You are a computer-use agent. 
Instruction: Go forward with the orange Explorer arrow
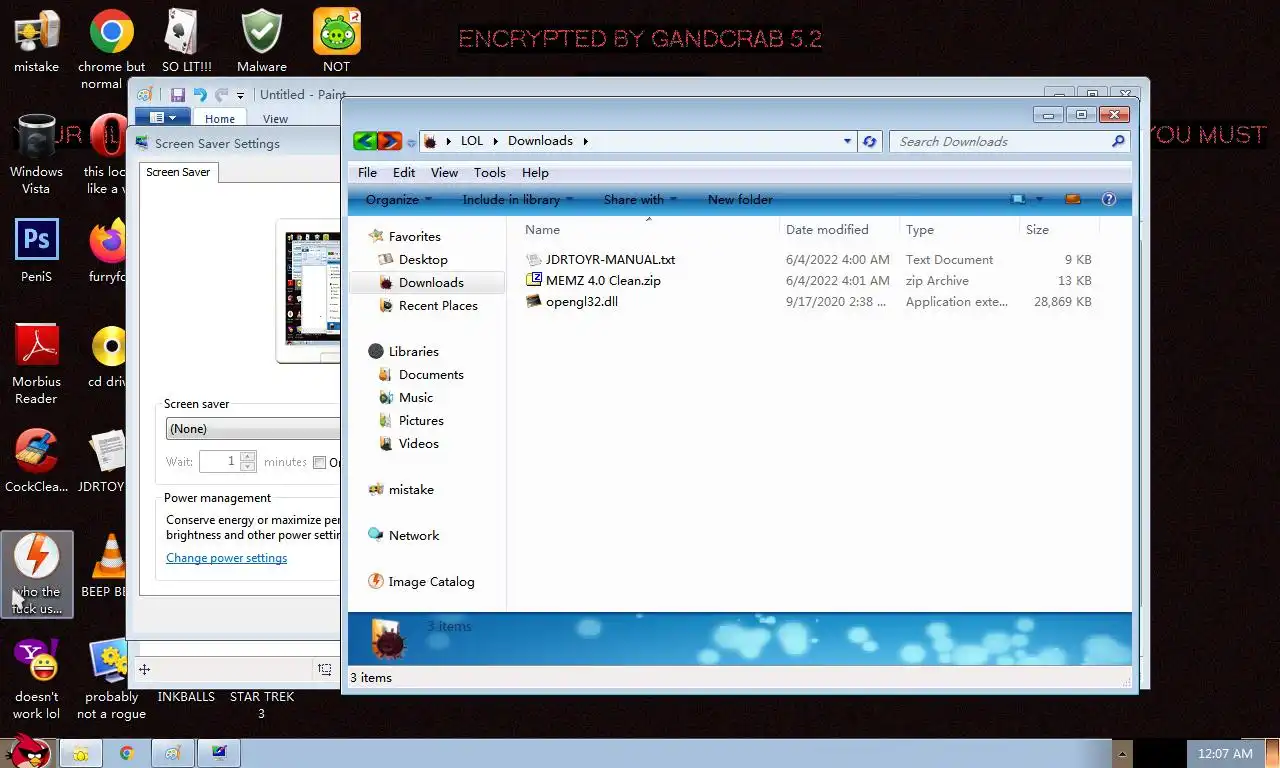click(x=390, y=141)
